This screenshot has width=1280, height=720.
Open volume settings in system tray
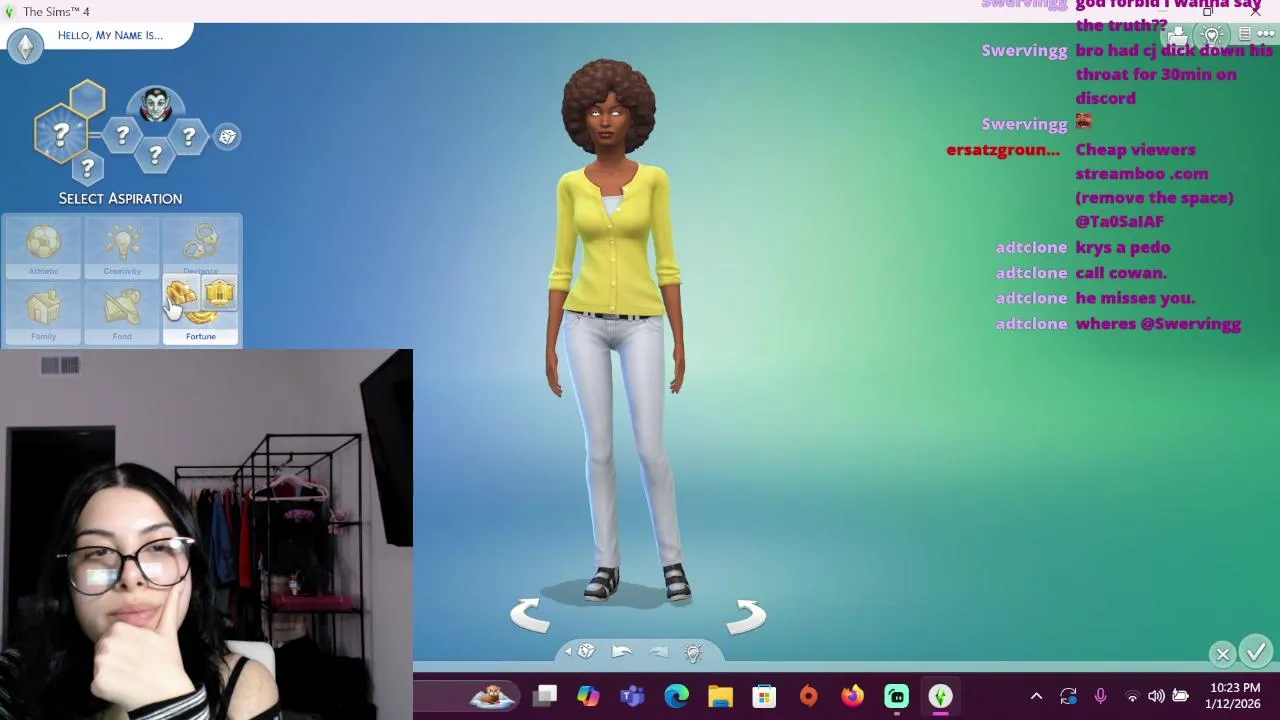[x=1156, y=696]
